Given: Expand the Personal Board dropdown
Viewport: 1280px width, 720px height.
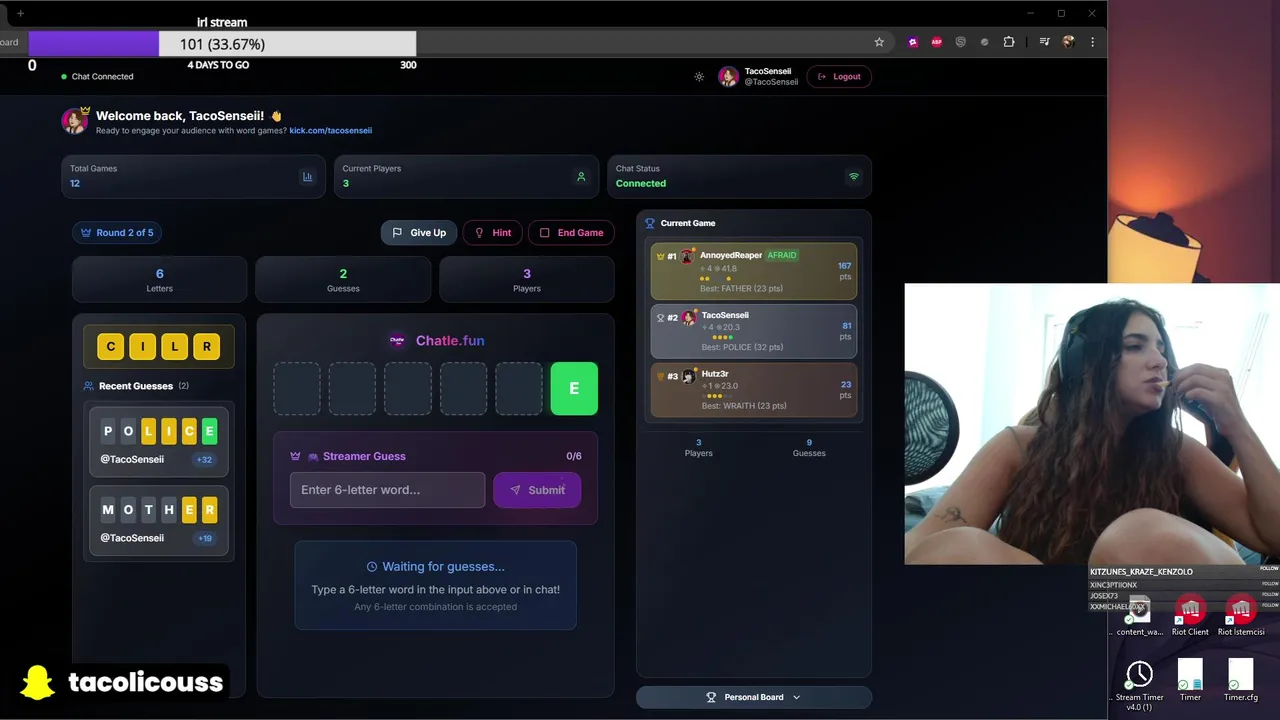Looking at the screenshot, I should pyautogui.click(x=754, y=697).
